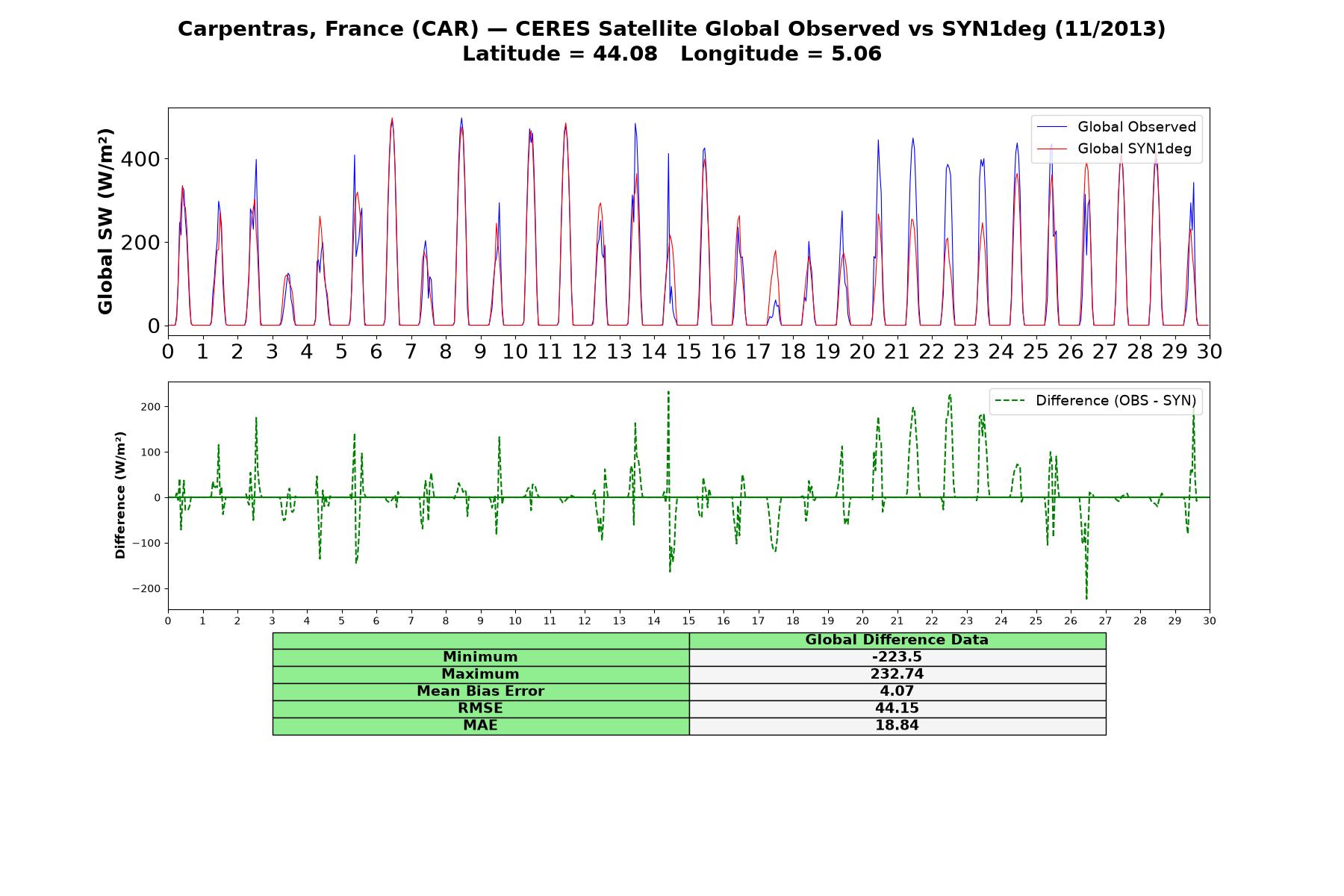Click the Mean Bias Error label cell

[x=481, y=691]
